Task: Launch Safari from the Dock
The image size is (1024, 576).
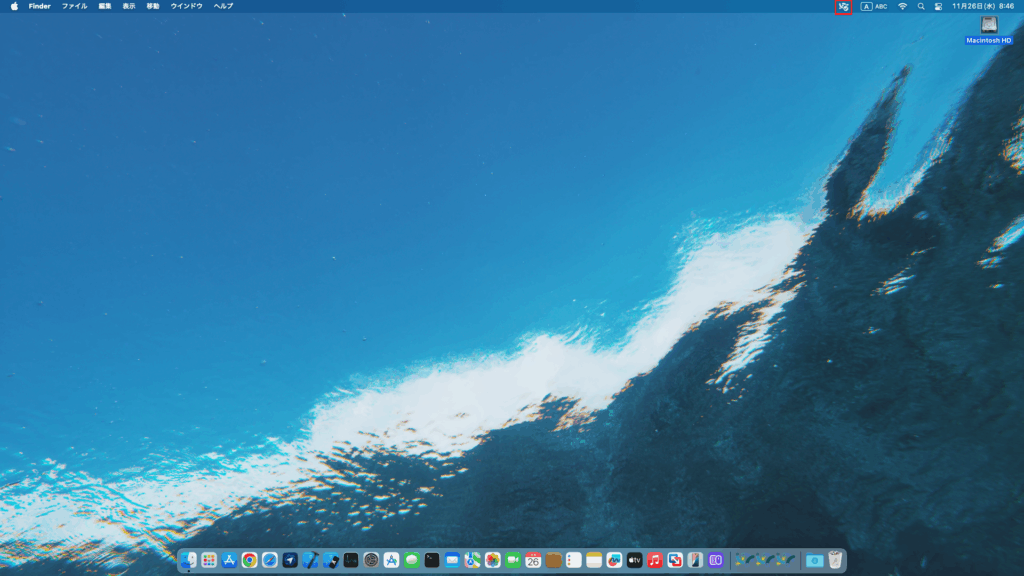Action: [270, 560]
